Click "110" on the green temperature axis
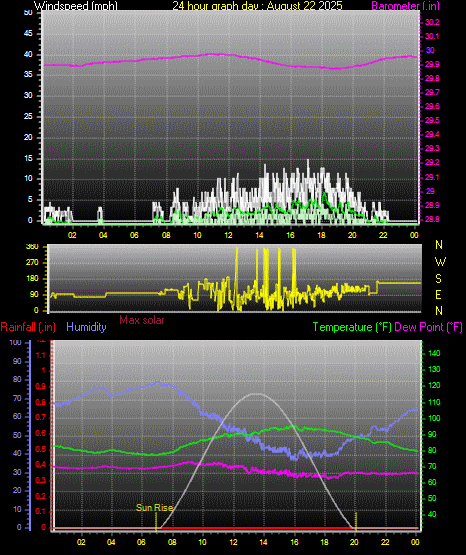 (x=434, y=402)
